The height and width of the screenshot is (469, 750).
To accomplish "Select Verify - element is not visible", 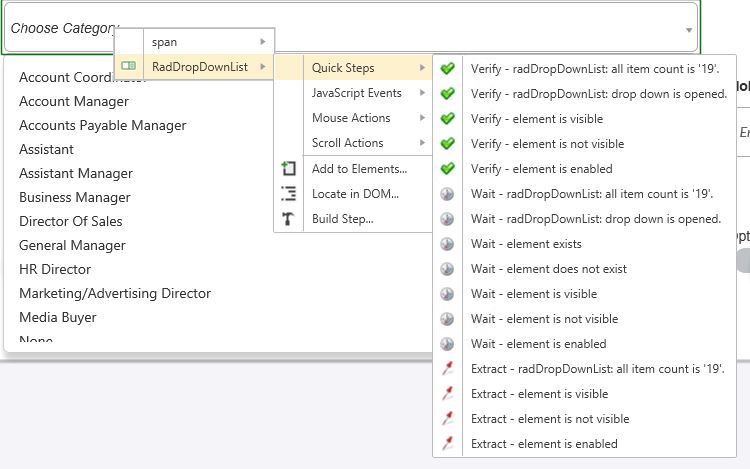I will 548,144.
